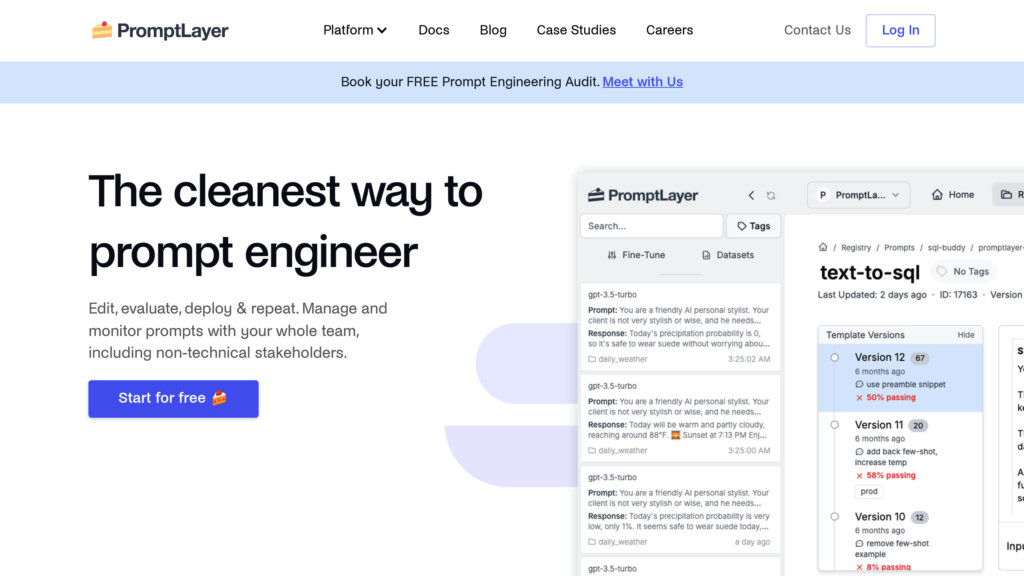Click the text-to-sql prompt title

pyautogui.click(x=869, y=272)
